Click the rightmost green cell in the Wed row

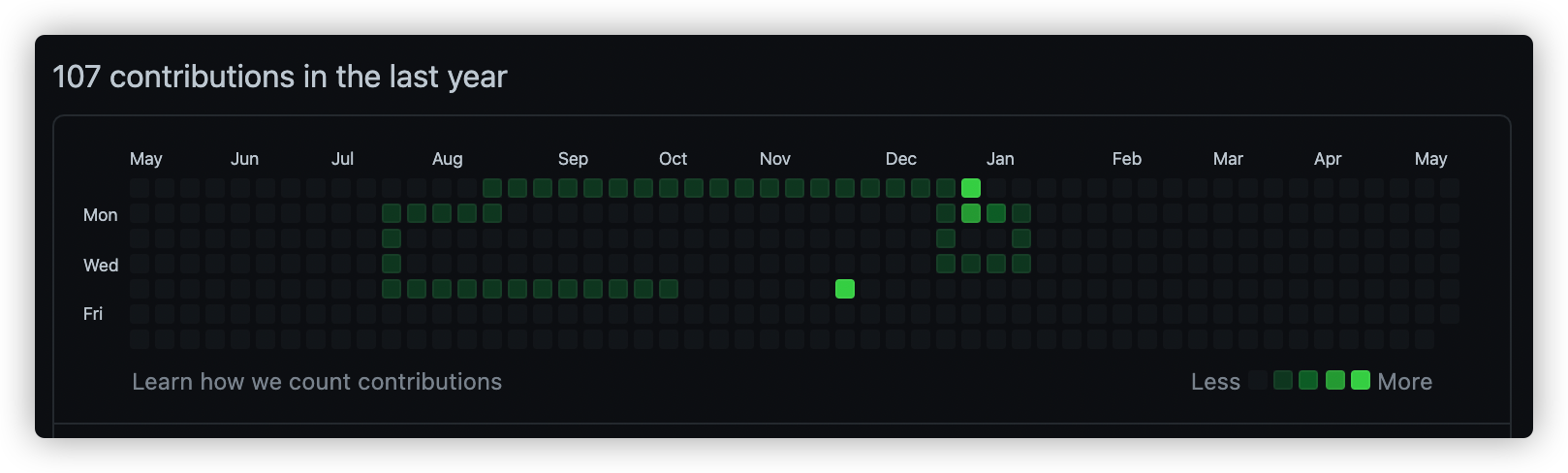1021,264
